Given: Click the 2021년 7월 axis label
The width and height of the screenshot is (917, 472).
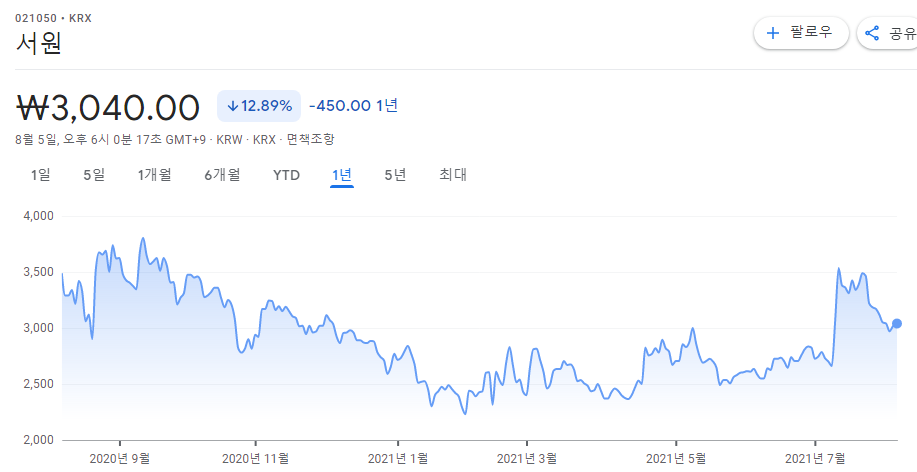Looking at the screenshot, I should (x=815, y=458).
